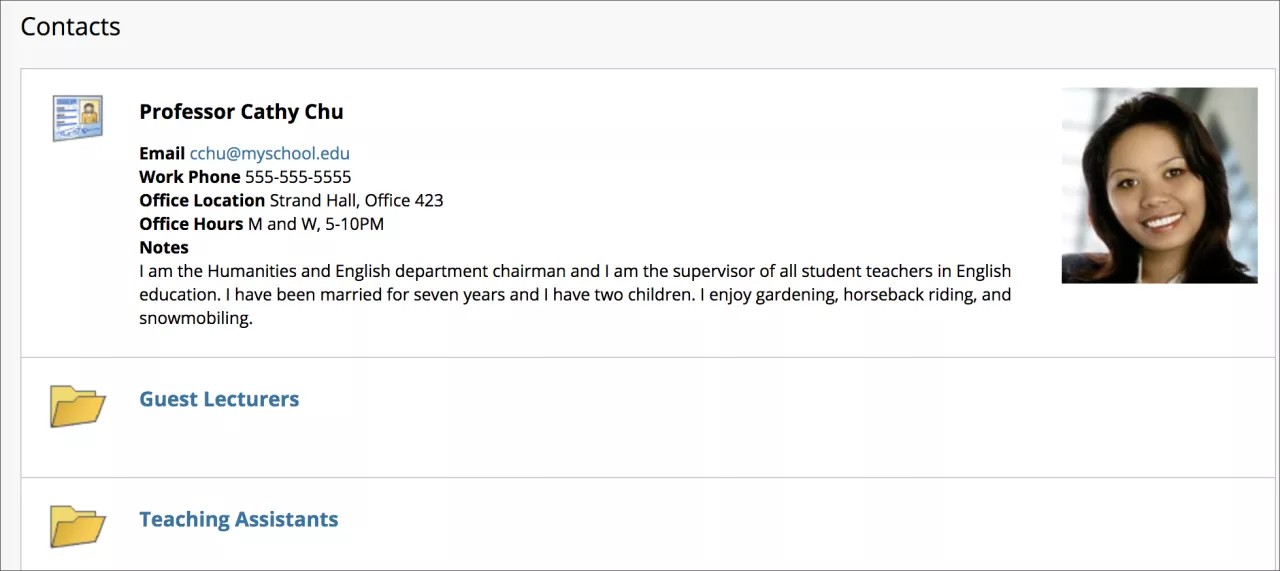Click Professor Cathy Chu's profile photo
The image size is (1280, 571).
1159,185
